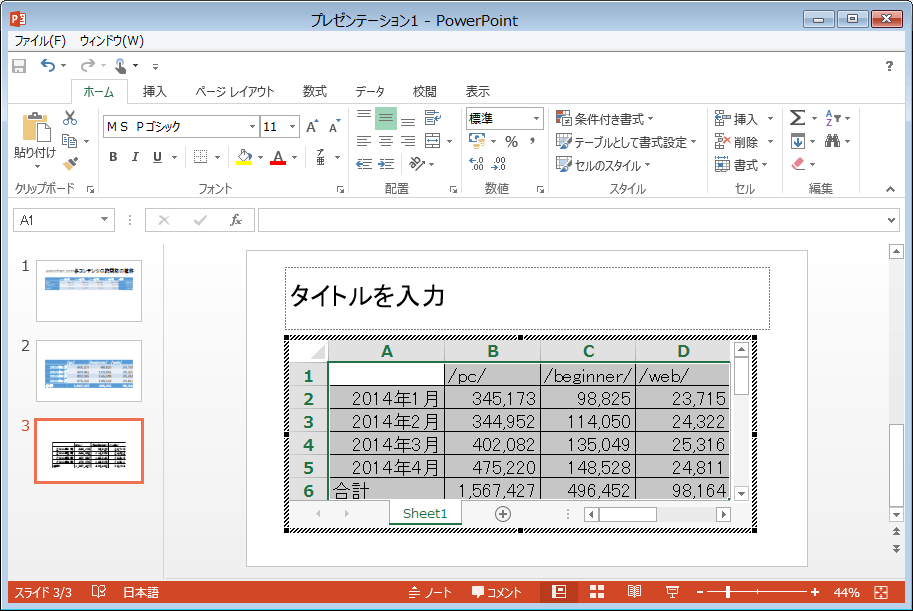
Task: Decrease font size with small A icon
Action: pos(334,126)
